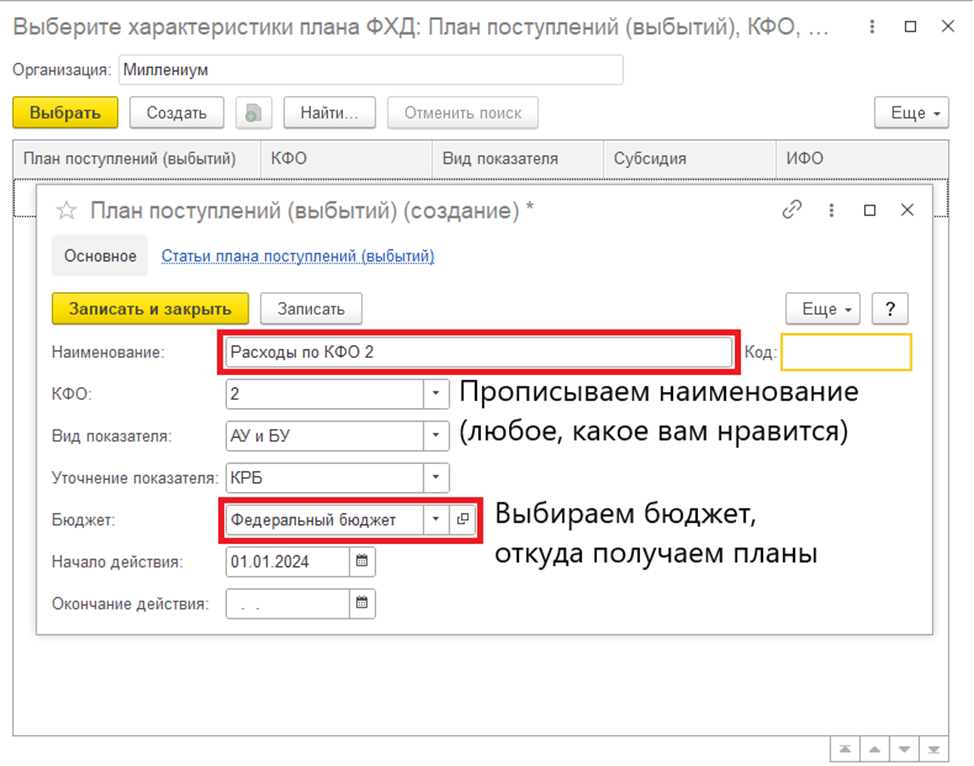
Task: Expand the Вид показателя dropdown
Action: [x=436, y=435]
